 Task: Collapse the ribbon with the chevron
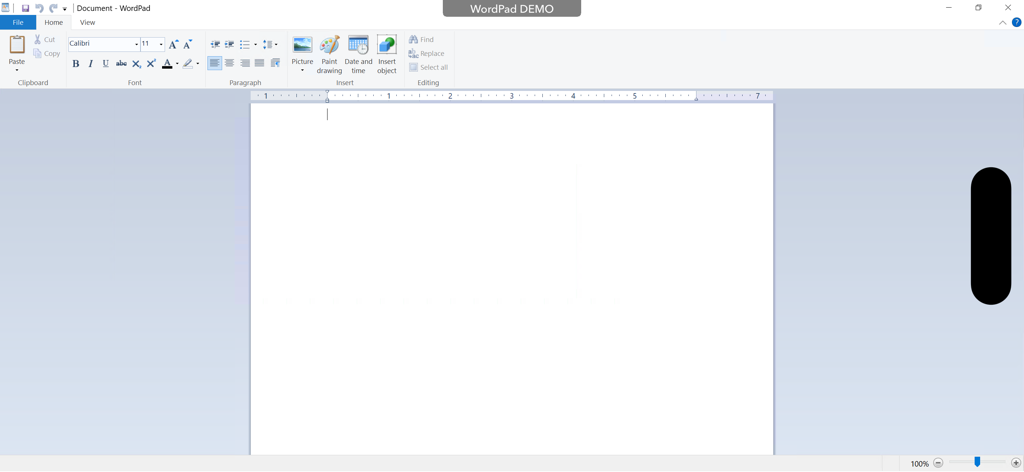point(1002,23)
